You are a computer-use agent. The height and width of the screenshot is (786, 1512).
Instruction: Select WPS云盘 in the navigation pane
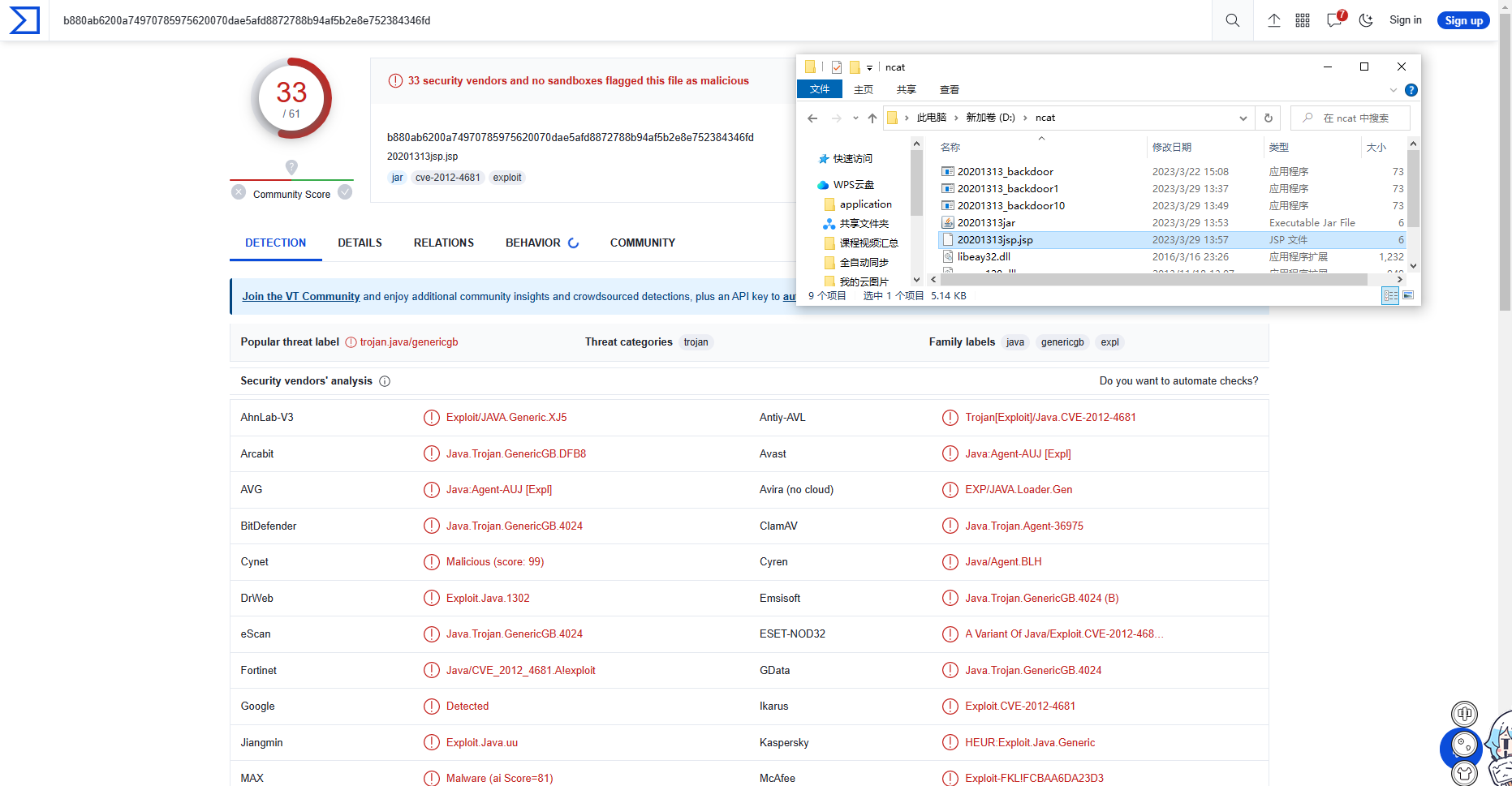(x=853, y=185)
